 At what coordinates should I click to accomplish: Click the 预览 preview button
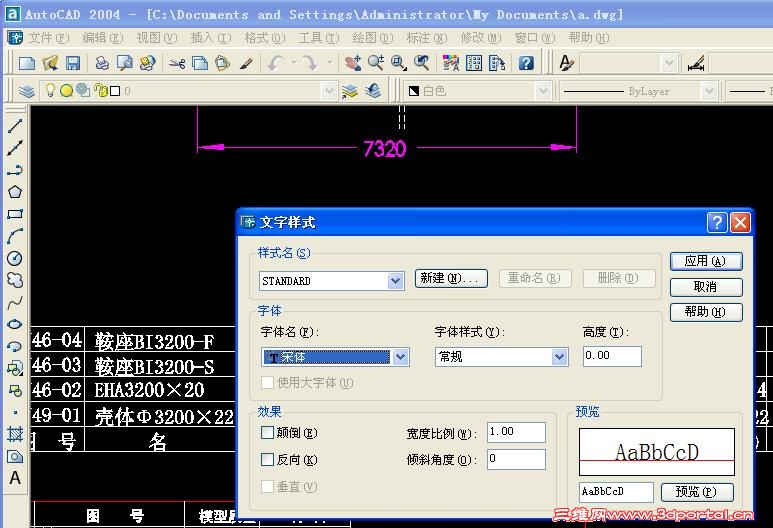pyautogui.click(x=697, y=492)
